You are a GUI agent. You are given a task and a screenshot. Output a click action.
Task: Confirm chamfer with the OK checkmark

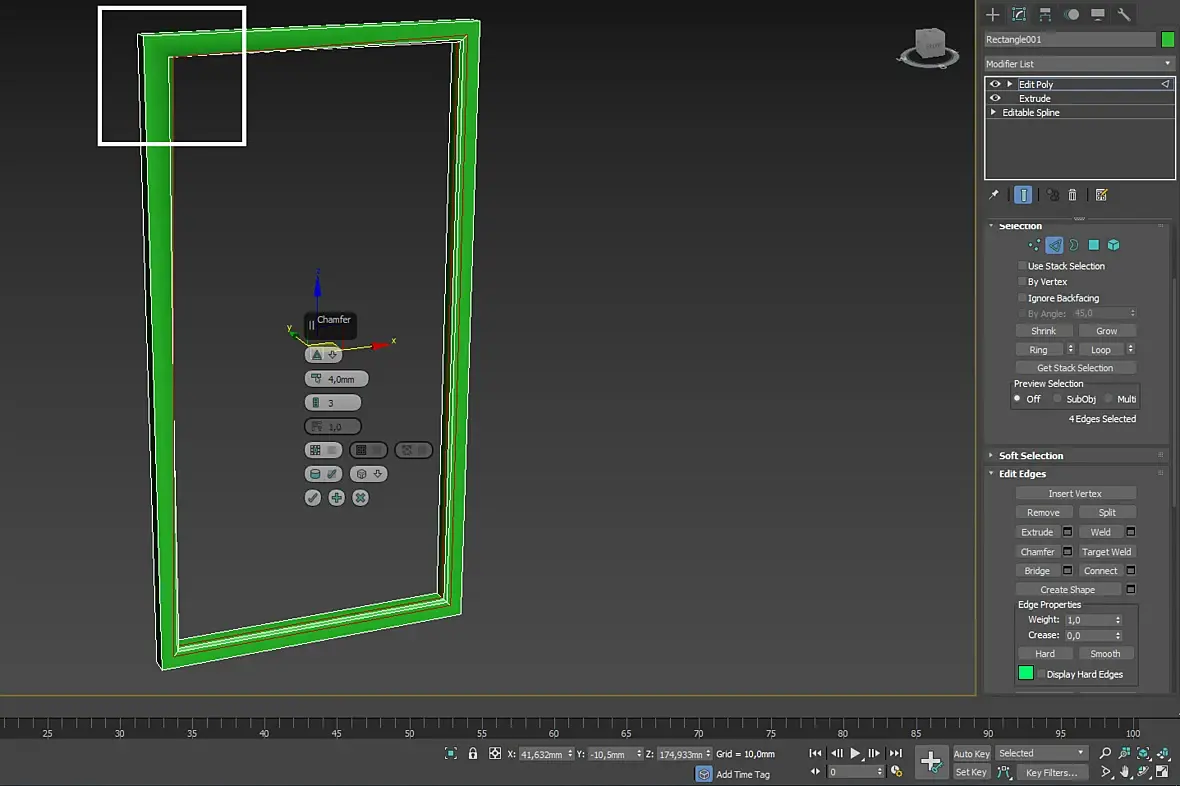[x=313, y=498]
